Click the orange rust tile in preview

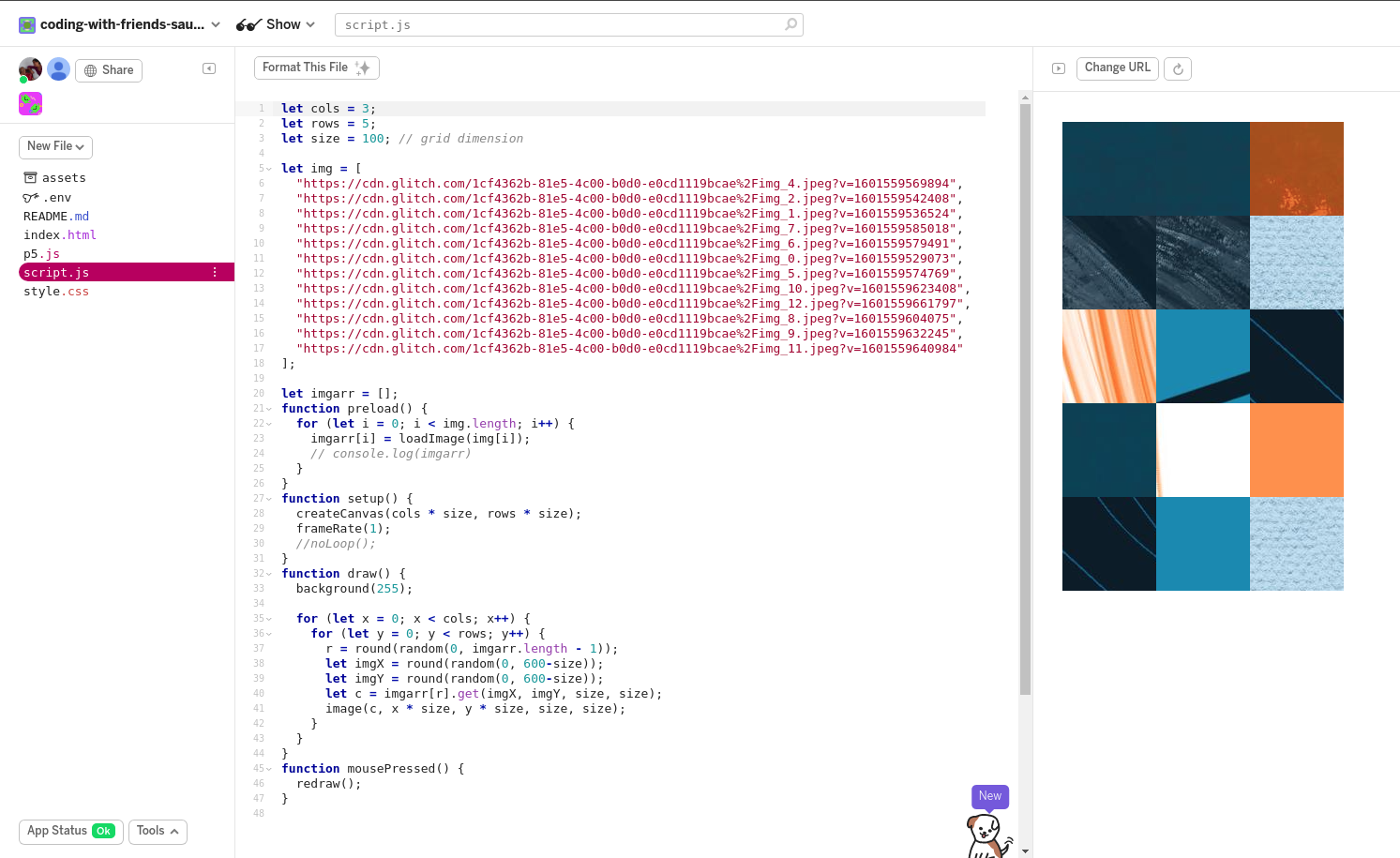[1297, 169]
